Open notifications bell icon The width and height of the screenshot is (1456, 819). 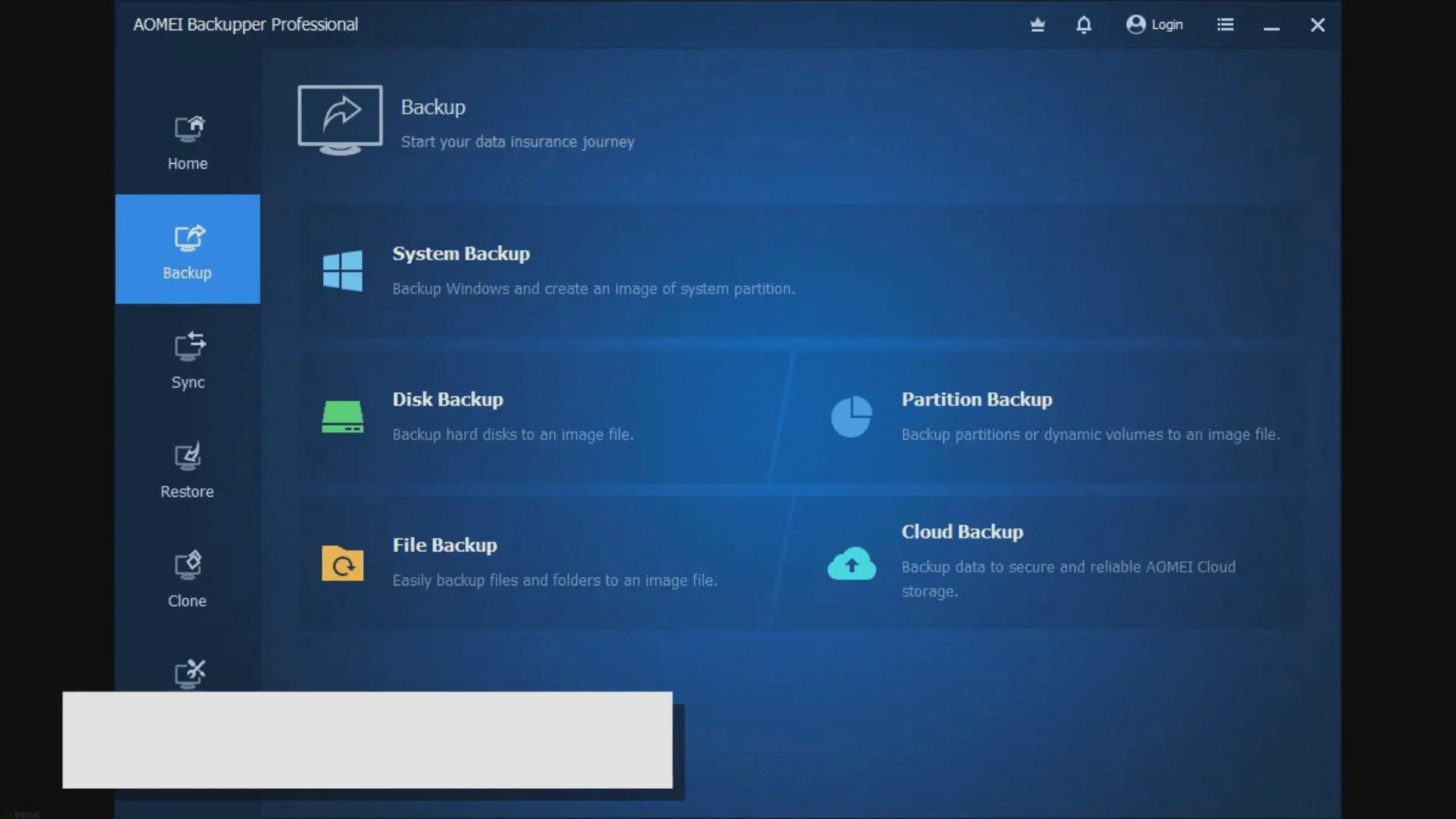pos(1084,25)
